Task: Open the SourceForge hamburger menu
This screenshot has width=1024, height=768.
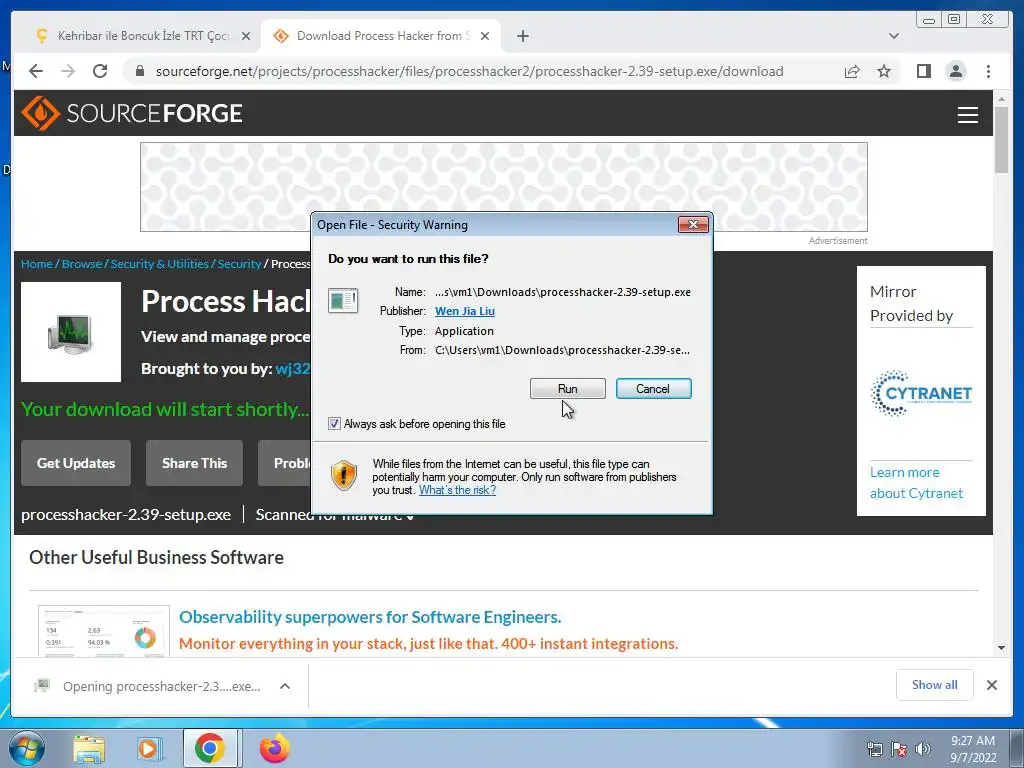Action: click(x=967, y=115)
